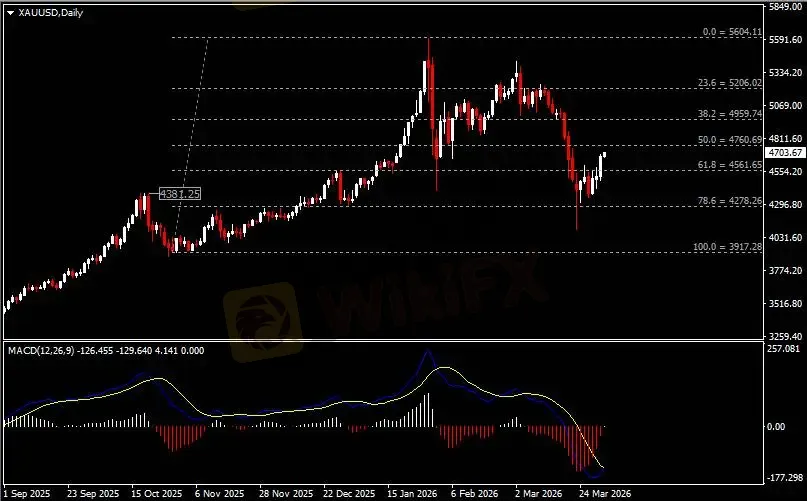Click date label 23 Sep 2025
The image size is (807, 501).
click(x=93, y=494)
